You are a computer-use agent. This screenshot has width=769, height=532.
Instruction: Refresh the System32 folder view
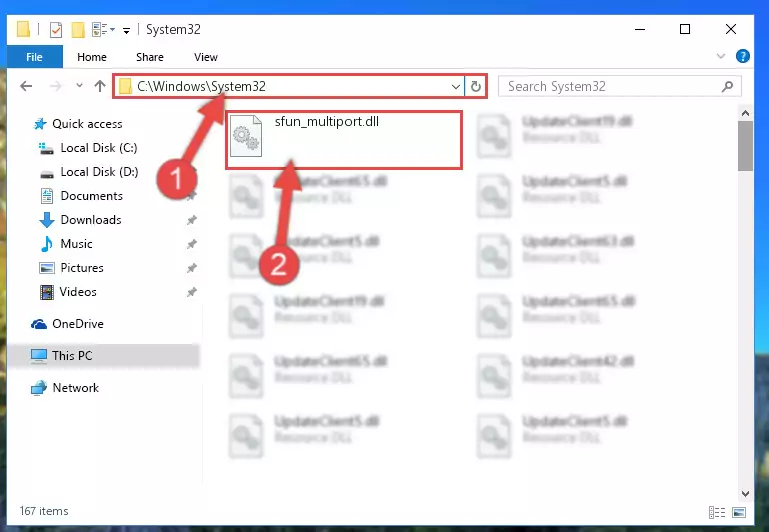click(475, 87)
